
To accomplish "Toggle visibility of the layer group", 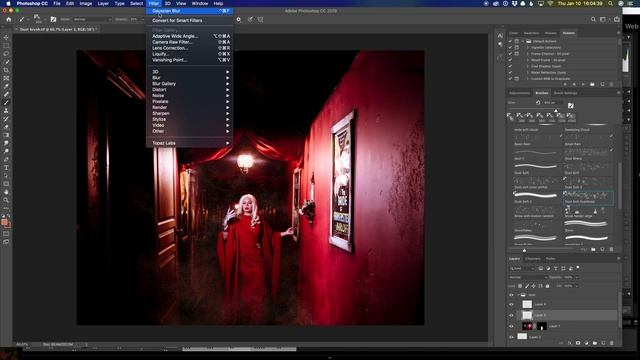I will point(511,295).
